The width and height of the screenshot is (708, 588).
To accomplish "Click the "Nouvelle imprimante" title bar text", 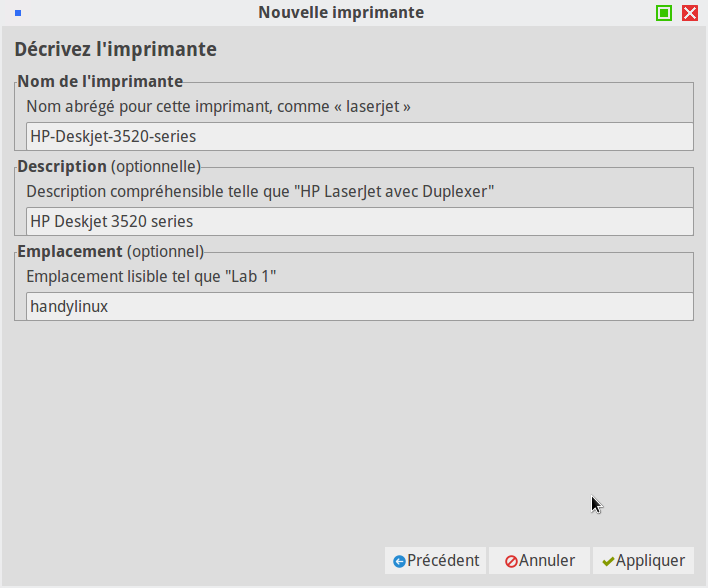I will coord(341,13).
